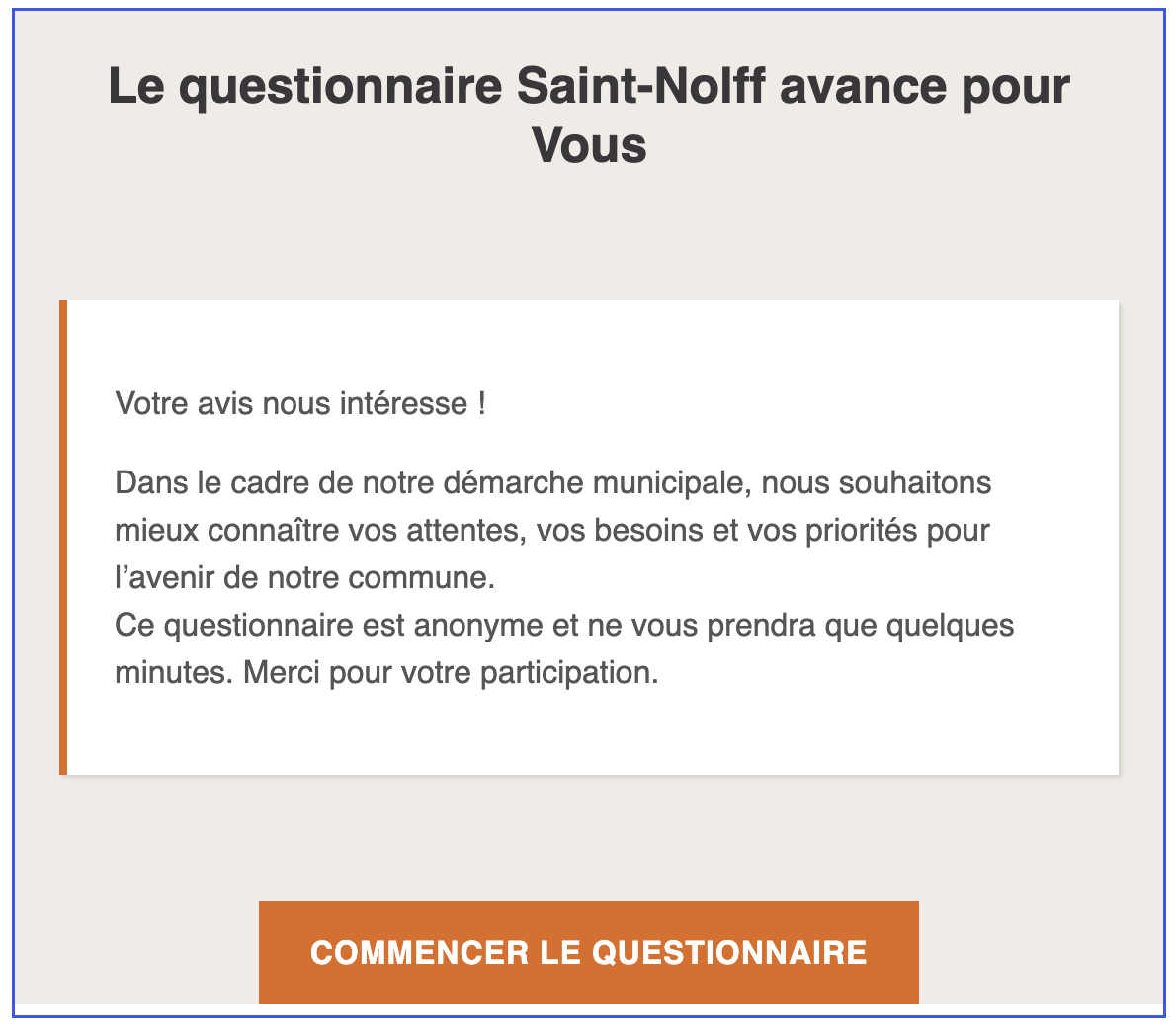Click the COMMENCER LE QUESTIONNAIRE button
The width and height of the screenshot is (1176, 1028).
tap(588, 952)
